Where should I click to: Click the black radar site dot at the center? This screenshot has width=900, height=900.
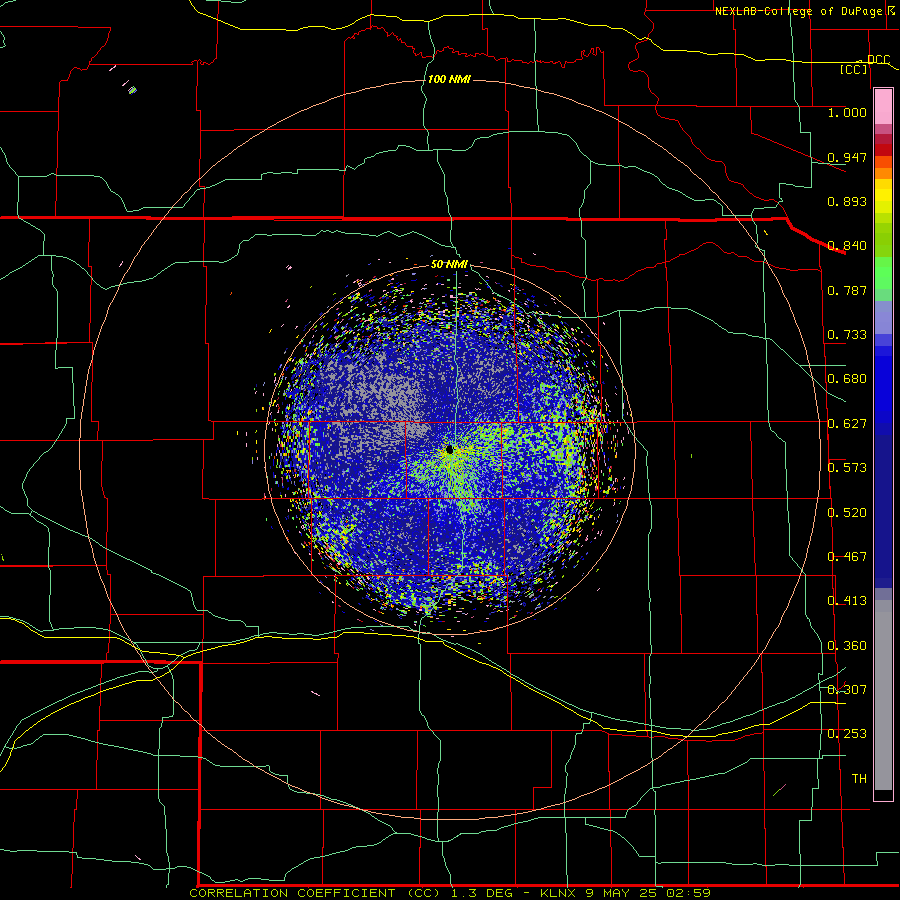(449, 450)
